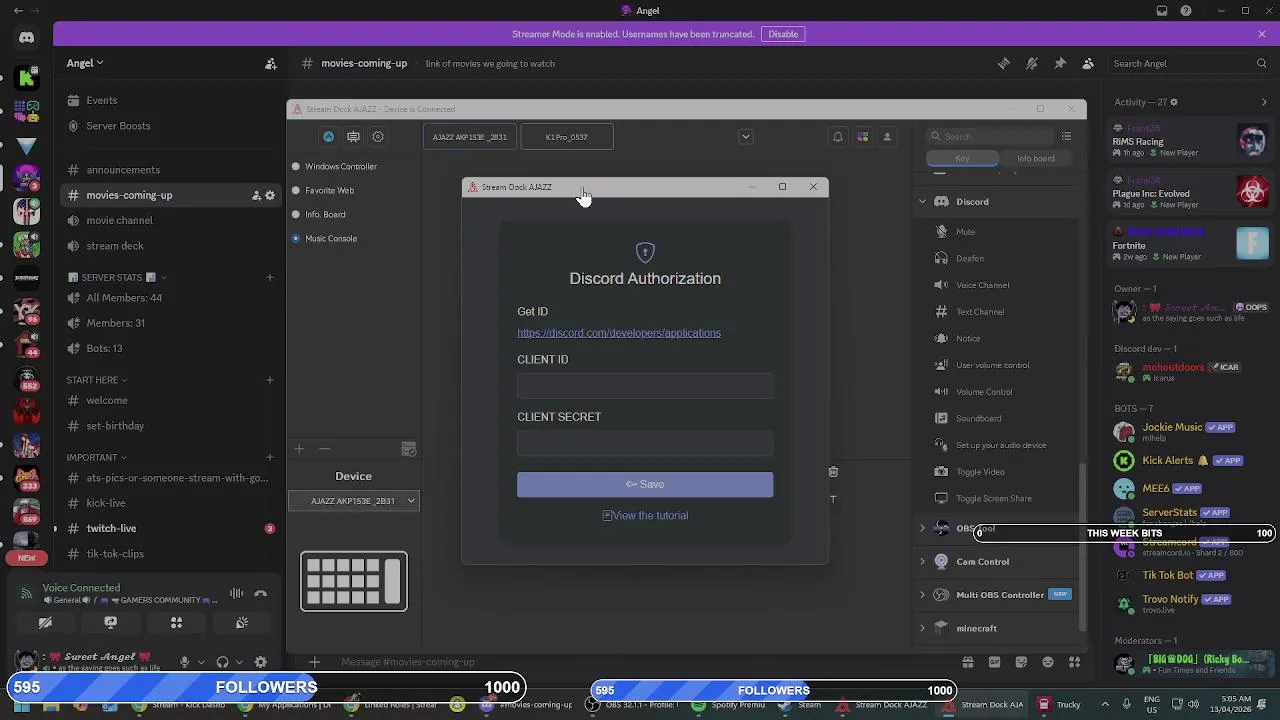
Task: Open OBS in Windows taskbar
Action: [x=634, y=704]
